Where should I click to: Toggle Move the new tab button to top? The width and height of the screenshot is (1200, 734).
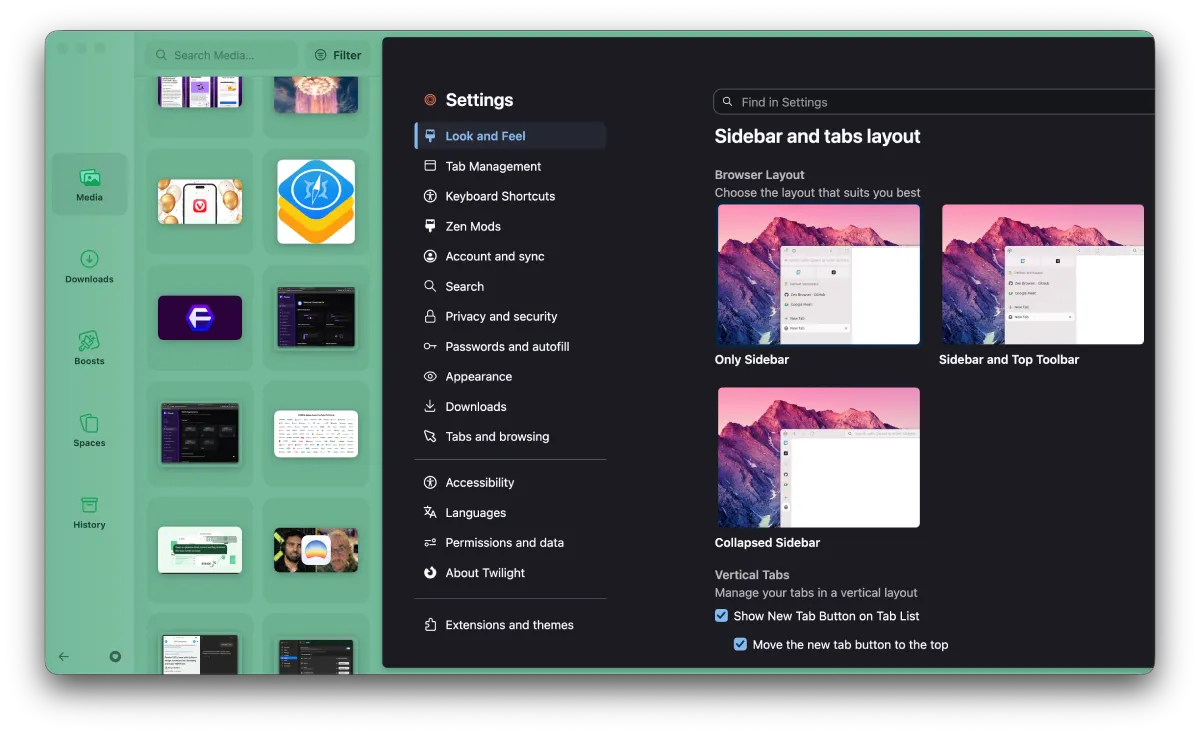(740, 644)
